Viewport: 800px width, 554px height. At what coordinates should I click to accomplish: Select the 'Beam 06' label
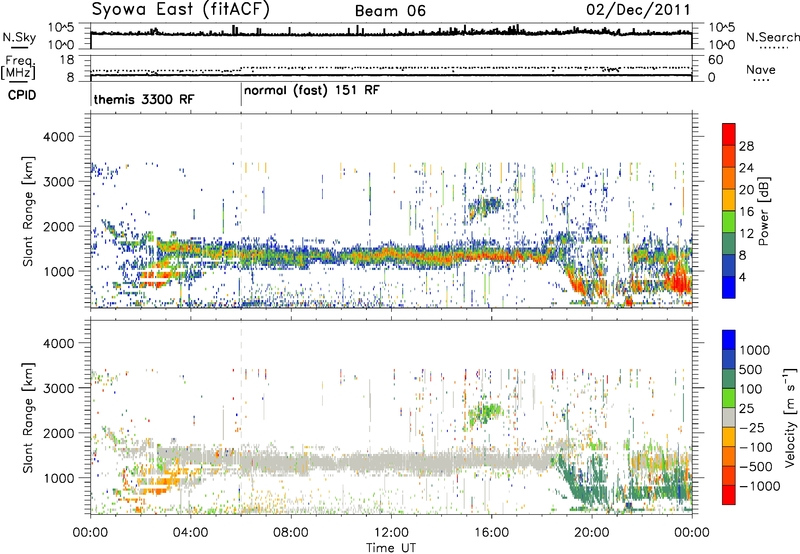[390, 11]
